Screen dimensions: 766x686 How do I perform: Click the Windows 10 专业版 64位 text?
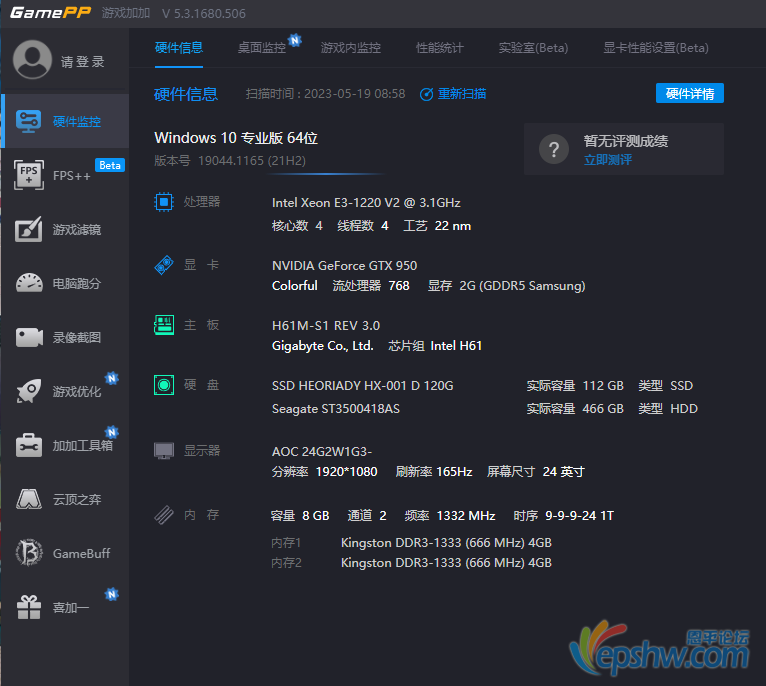(236, 138)
